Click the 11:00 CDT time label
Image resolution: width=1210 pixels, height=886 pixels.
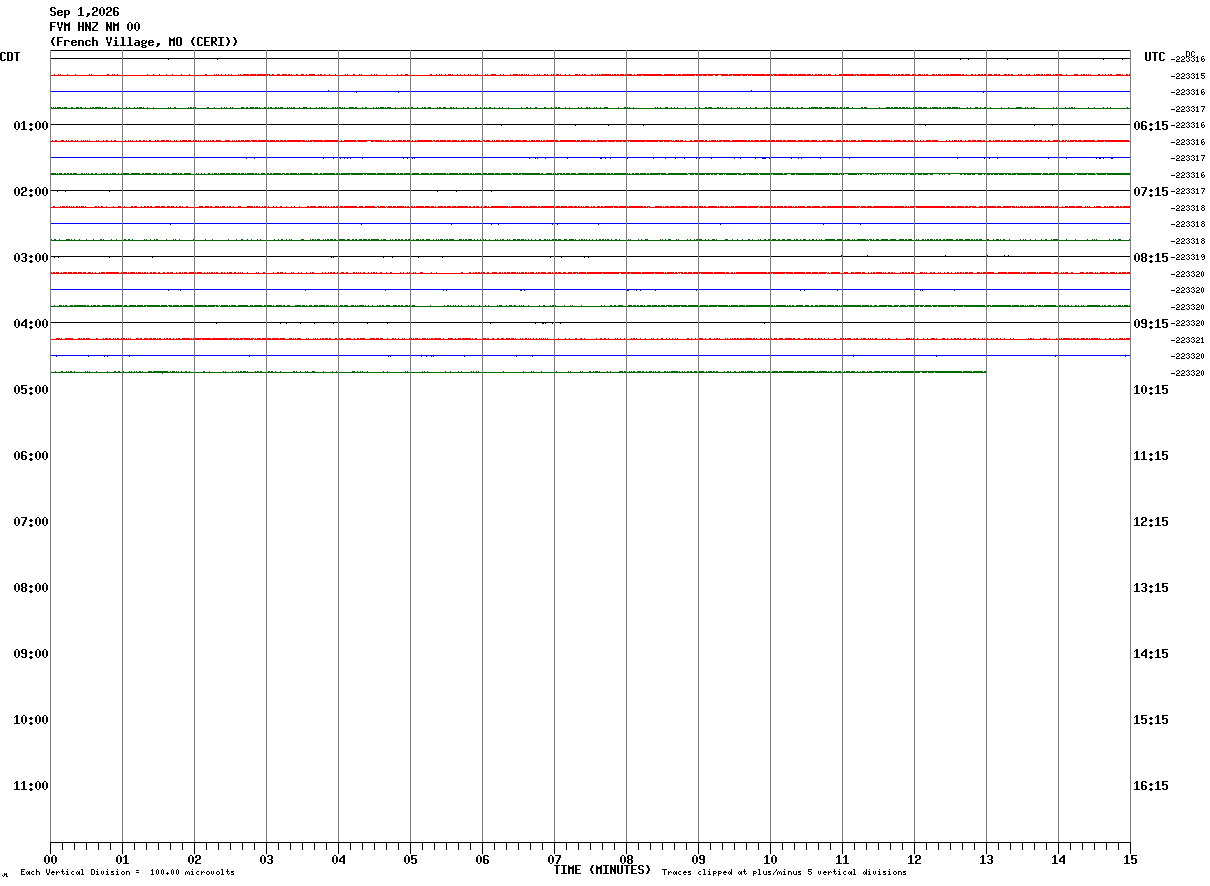(31, 786)
